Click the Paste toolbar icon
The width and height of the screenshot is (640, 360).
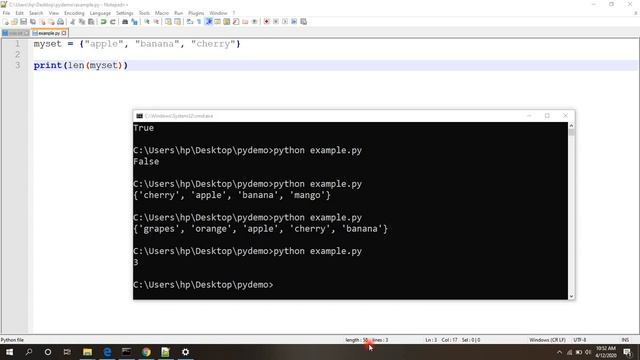click(91, 22)
